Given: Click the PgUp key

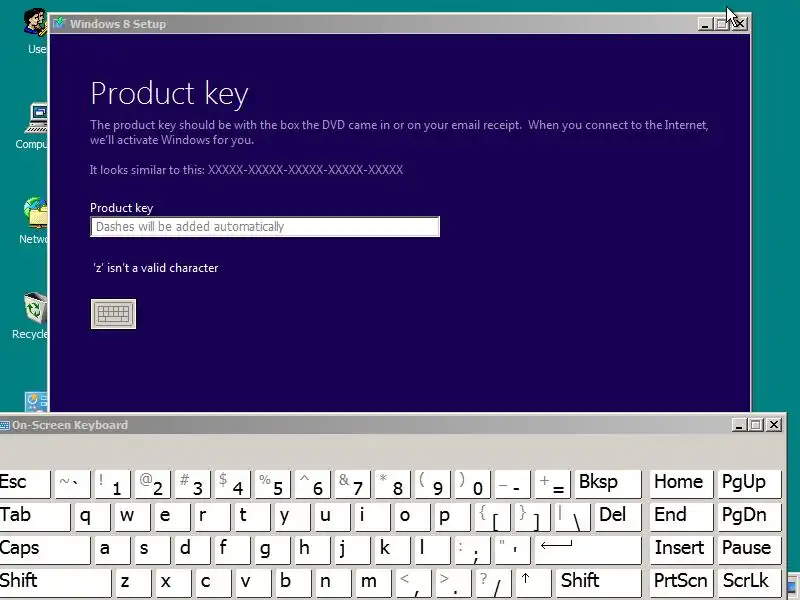Looking at the screenshot, I should pyautogui.click(x=749, y=483).
